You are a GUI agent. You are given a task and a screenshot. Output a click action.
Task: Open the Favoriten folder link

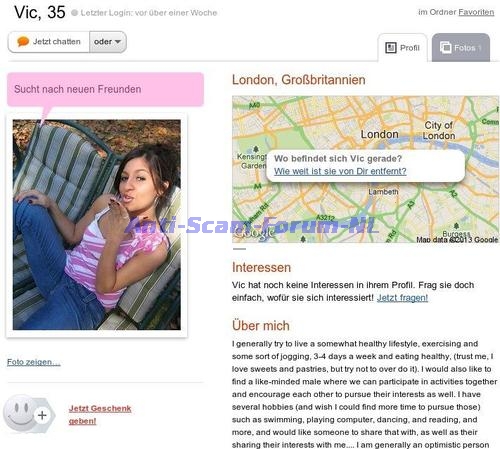pyautogui.click(x=476, y=12)
